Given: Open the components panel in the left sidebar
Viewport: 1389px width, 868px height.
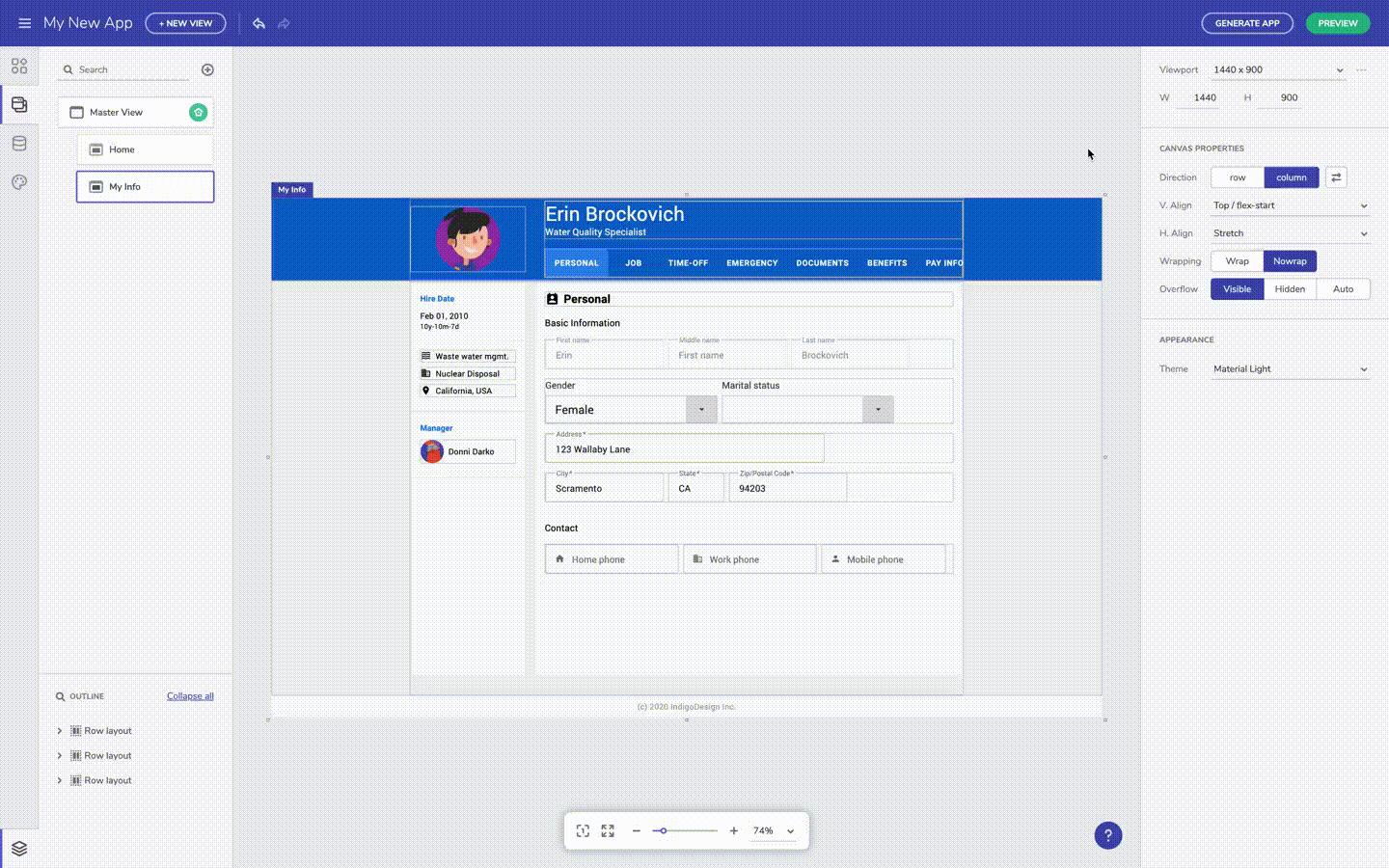Looking at the screenshot, I should click(19, 66).
